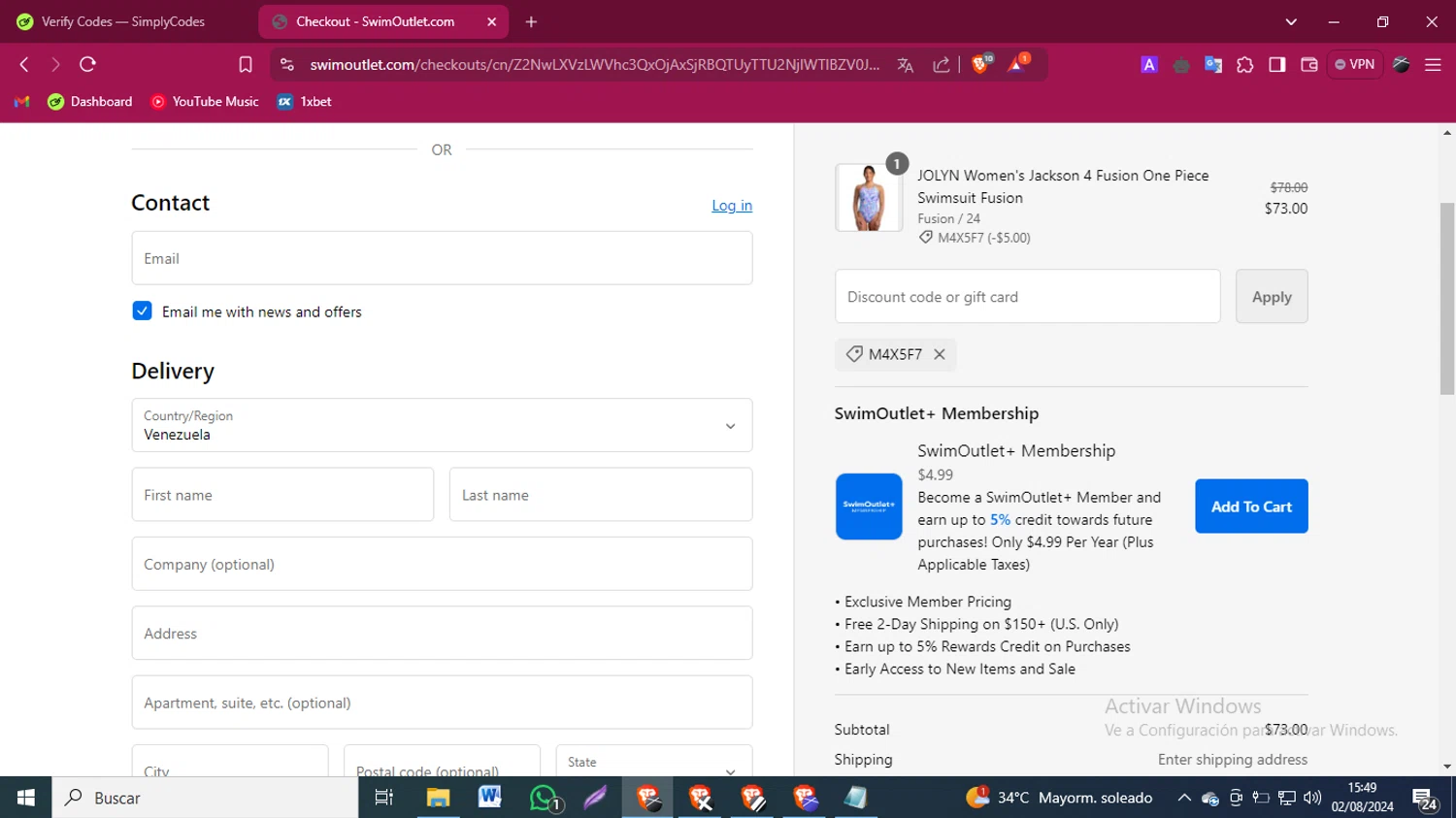Open the Dashboard bookmark
1456x818 pixels.
pos(90,102)
